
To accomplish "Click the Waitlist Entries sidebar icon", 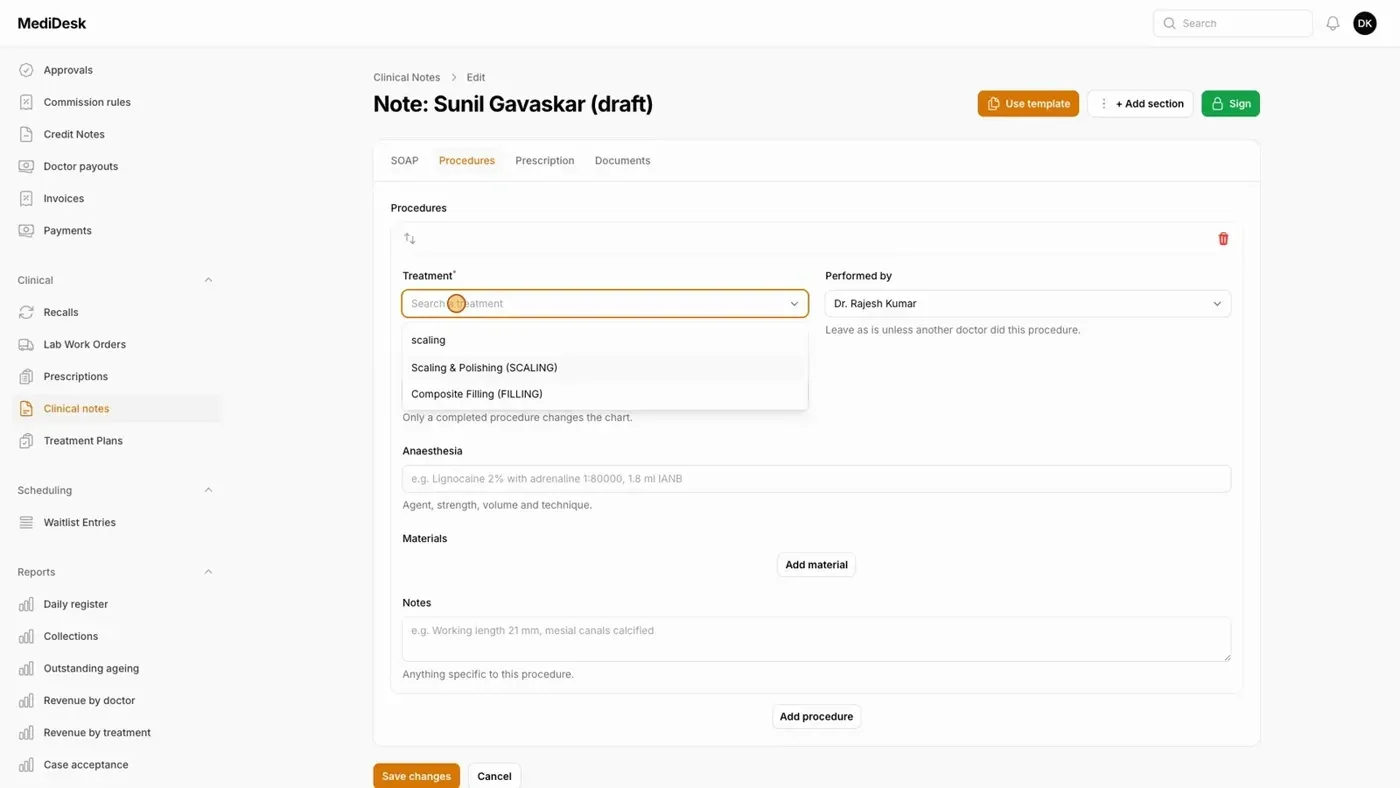I will 26,522.
